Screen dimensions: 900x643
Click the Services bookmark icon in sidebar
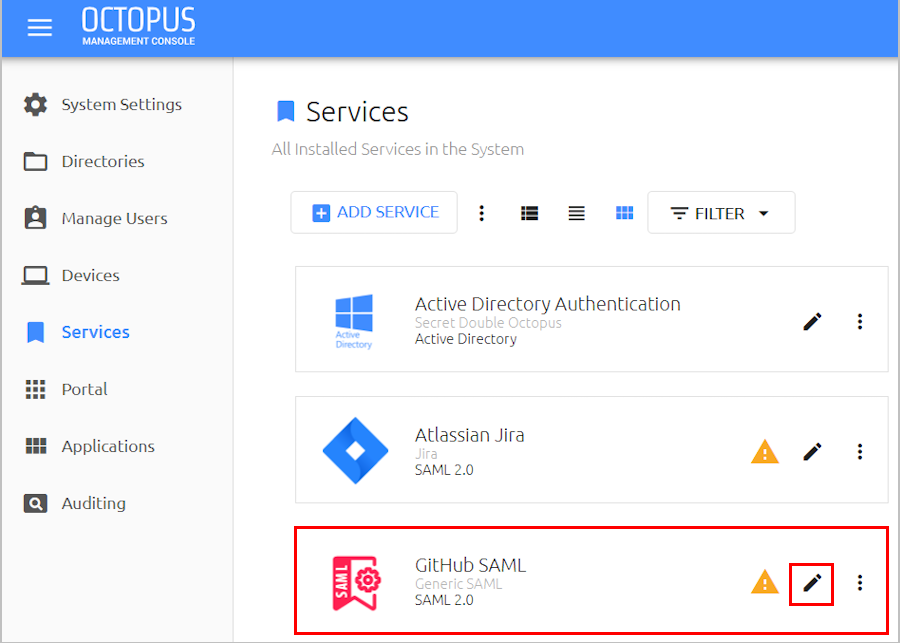coord(36,332)
